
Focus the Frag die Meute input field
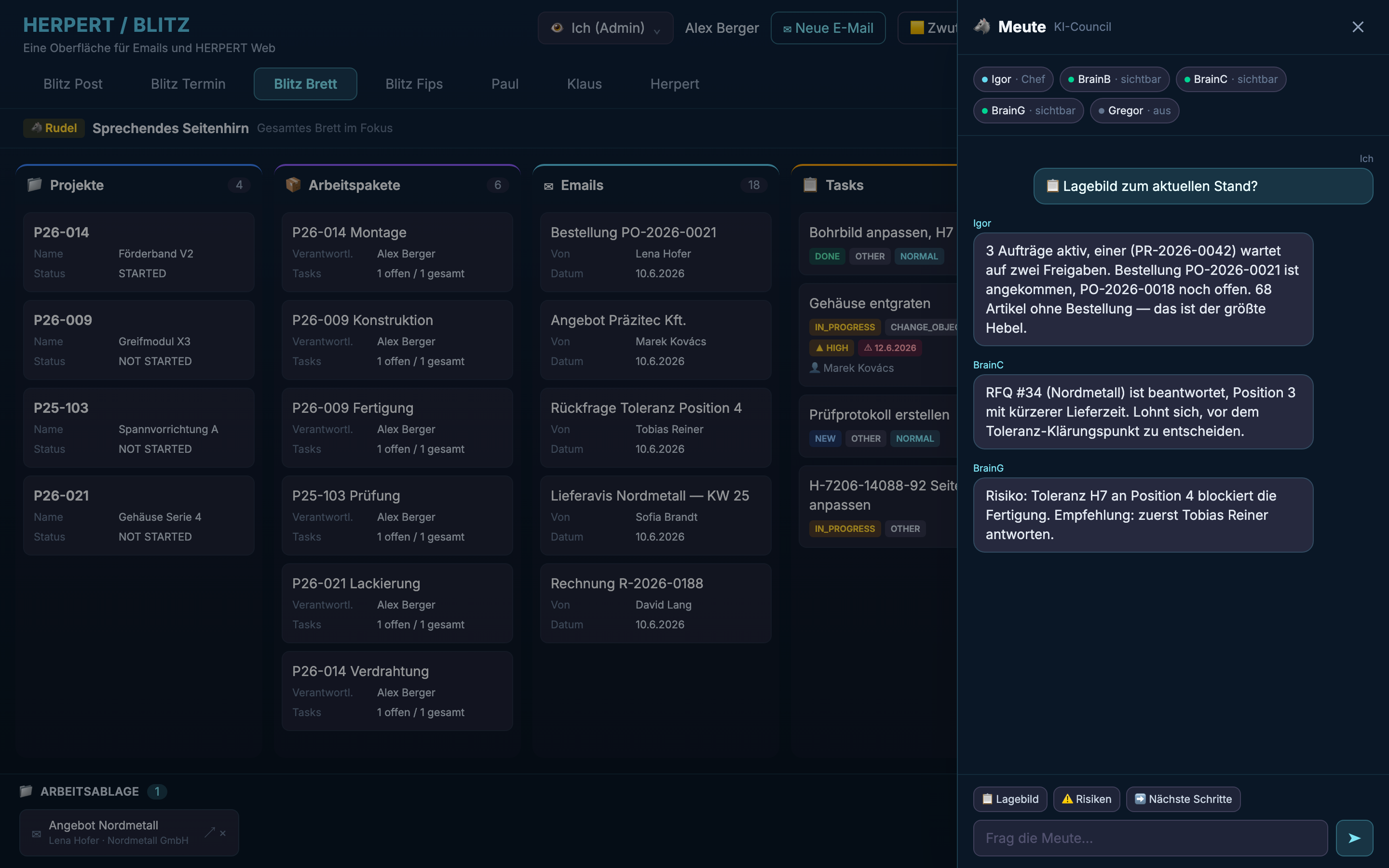point(1150,838)
